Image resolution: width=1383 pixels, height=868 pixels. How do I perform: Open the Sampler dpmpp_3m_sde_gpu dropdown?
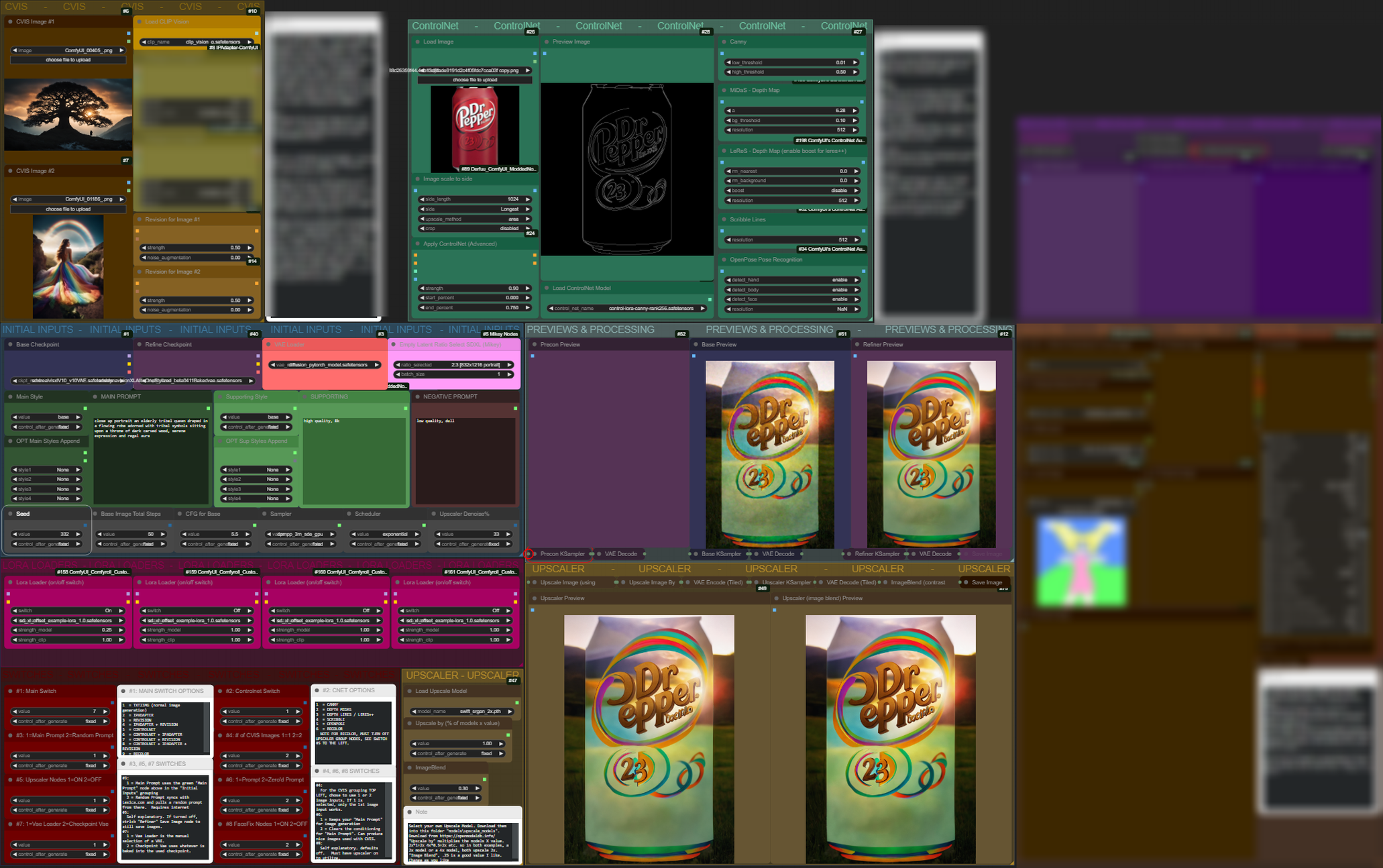point(299,534)
